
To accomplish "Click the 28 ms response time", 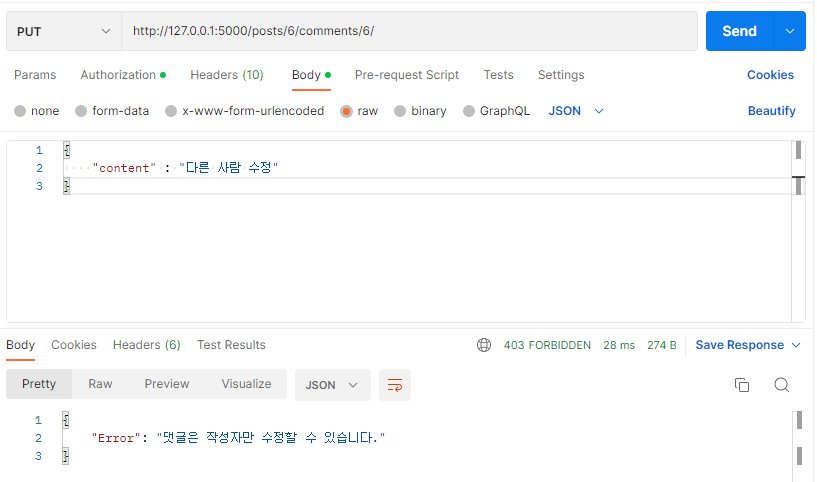I will point(619,345).
